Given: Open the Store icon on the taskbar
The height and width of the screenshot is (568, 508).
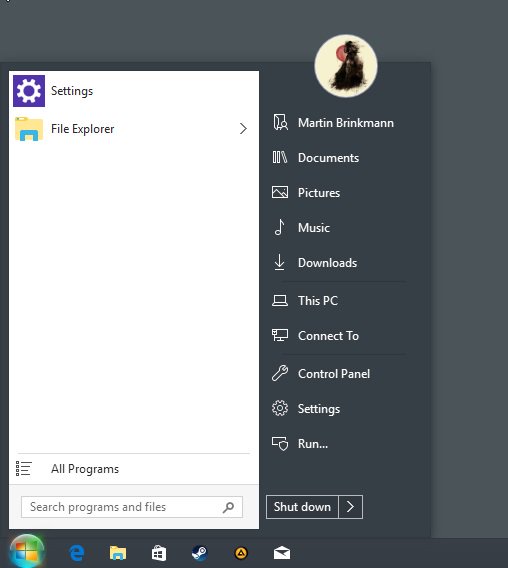Looking at the screenshot, I should point(159,553).
